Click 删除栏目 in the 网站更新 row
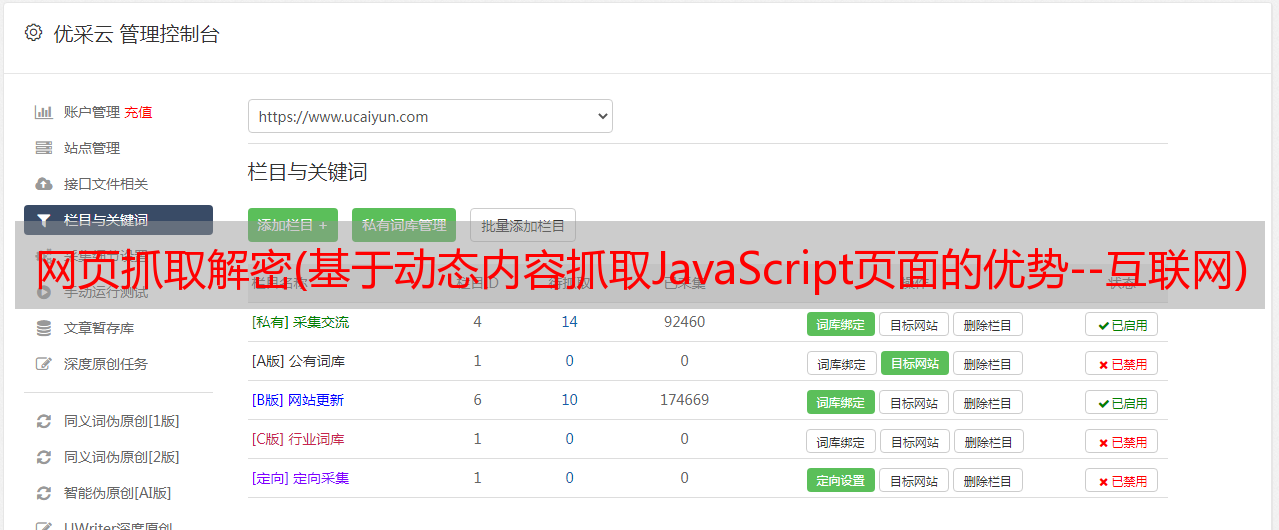The width and height of the screenshot is (1279, 530). point(988,402)
